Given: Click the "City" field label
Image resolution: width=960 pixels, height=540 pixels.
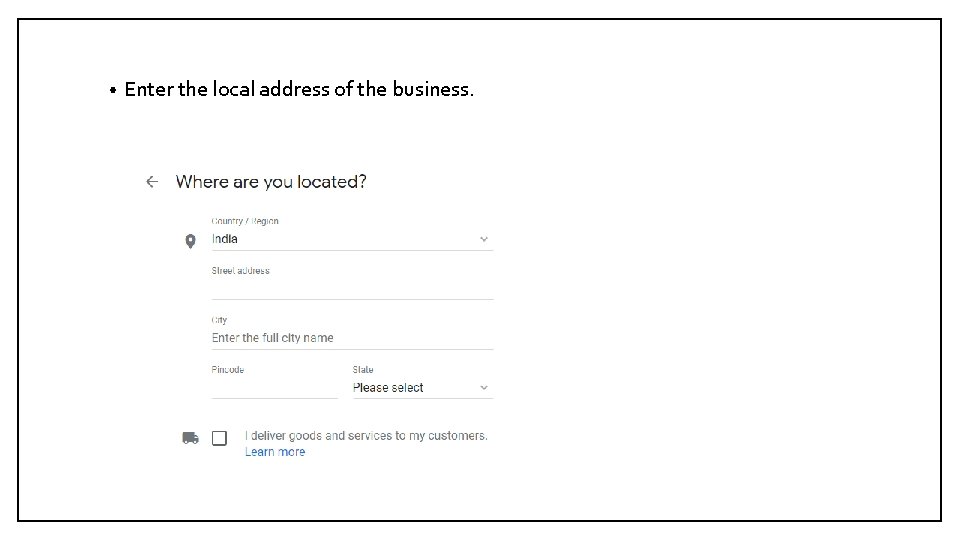Looking at the screenshot, I should (219, 320).
